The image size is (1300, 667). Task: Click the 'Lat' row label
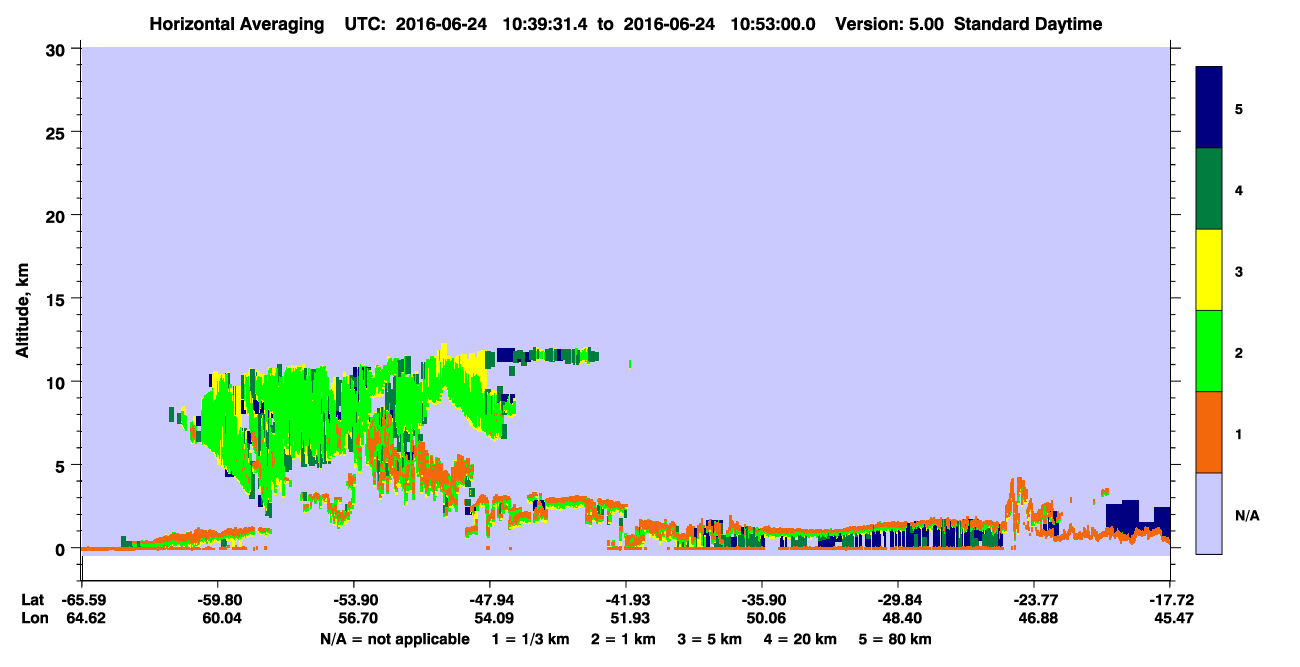tap(32, 600)
